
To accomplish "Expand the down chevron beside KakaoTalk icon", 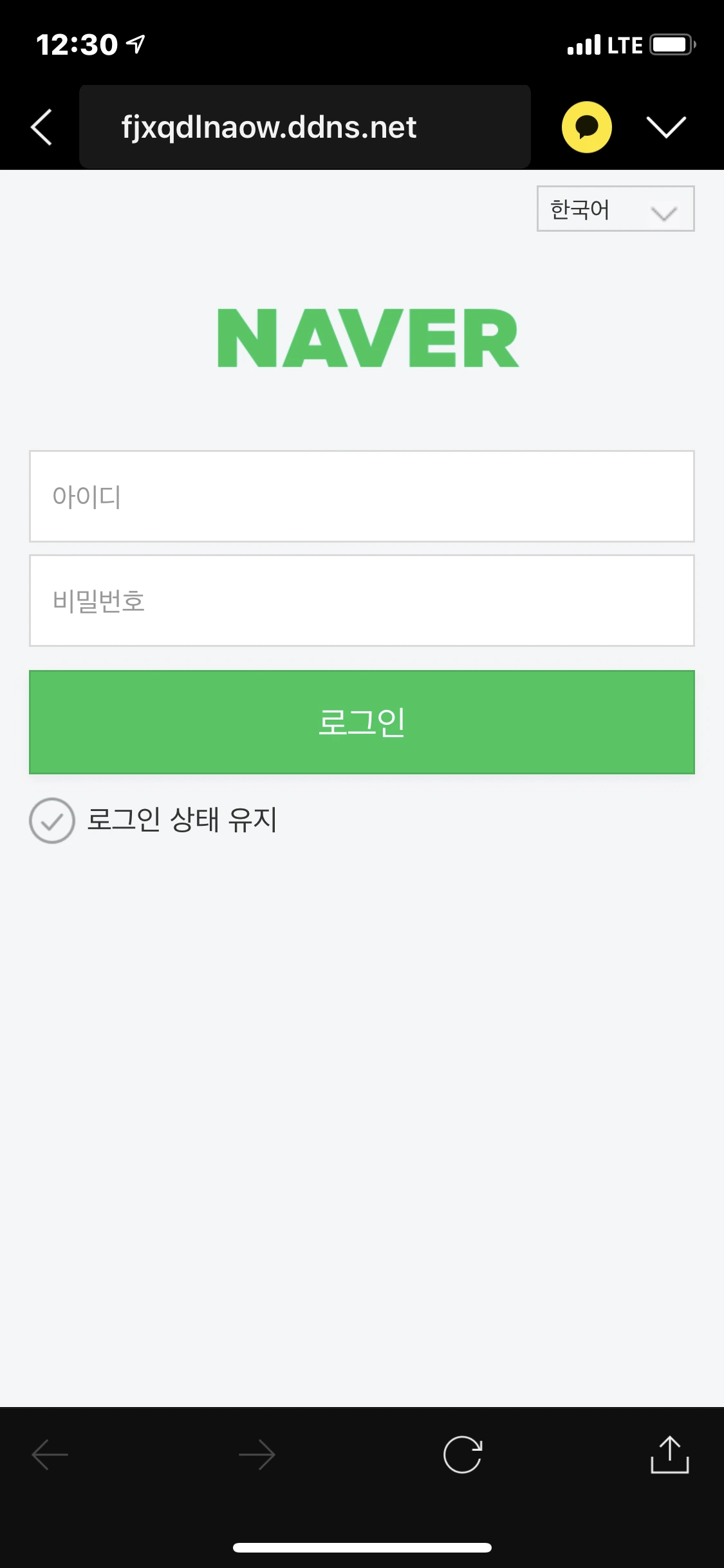I will click(666, 127).
